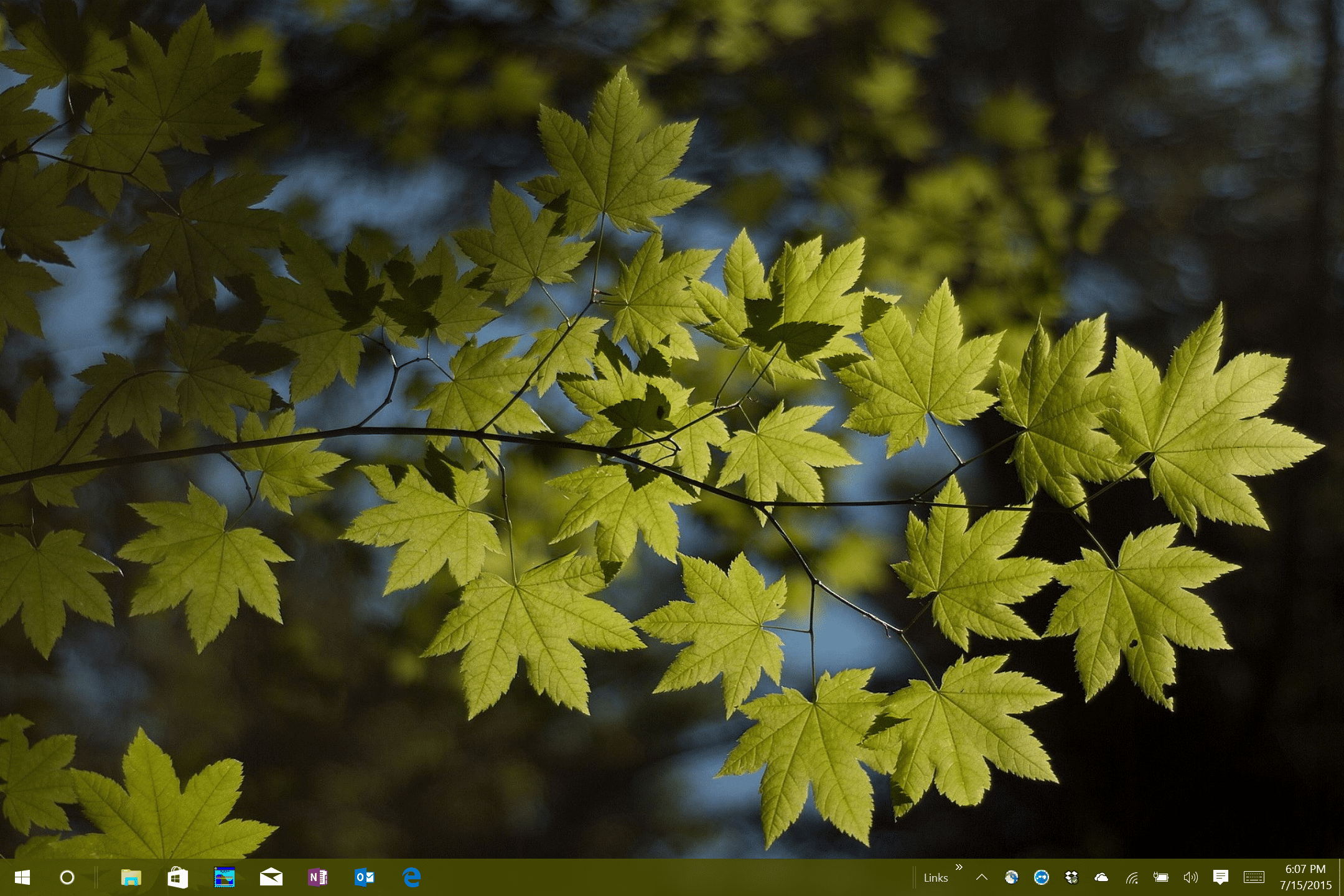1344x896 pixels.
Task: Open the Microsoft Edge browser
Action: pos(411,877)
